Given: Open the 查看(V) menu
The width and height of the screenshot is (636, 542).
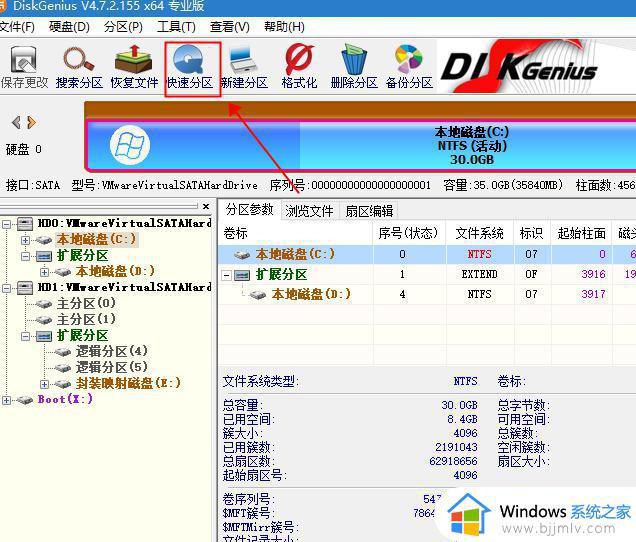Looking at the screenshot, I should (230, 27).
